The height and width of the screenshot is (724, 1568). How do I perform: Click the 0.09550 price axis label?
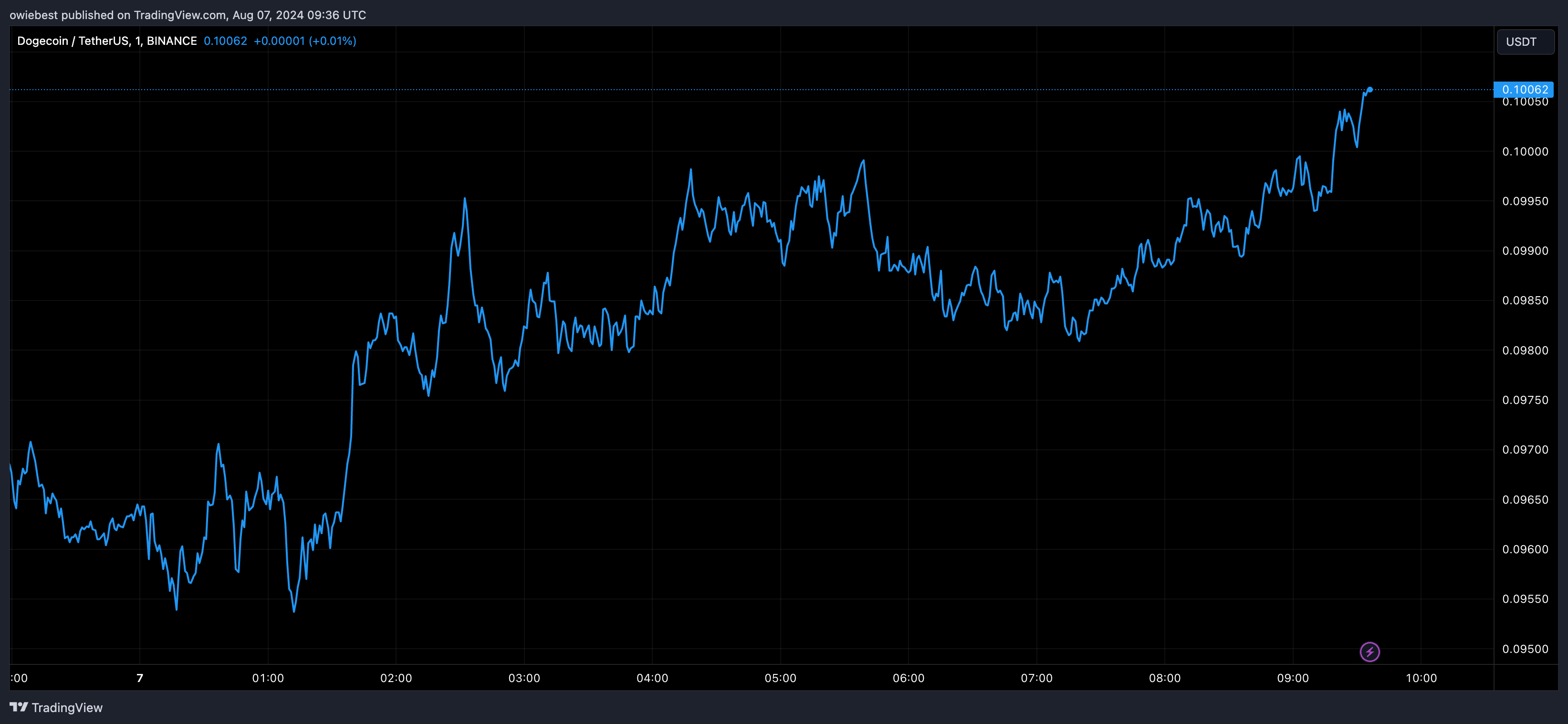tap(1525, 599)
